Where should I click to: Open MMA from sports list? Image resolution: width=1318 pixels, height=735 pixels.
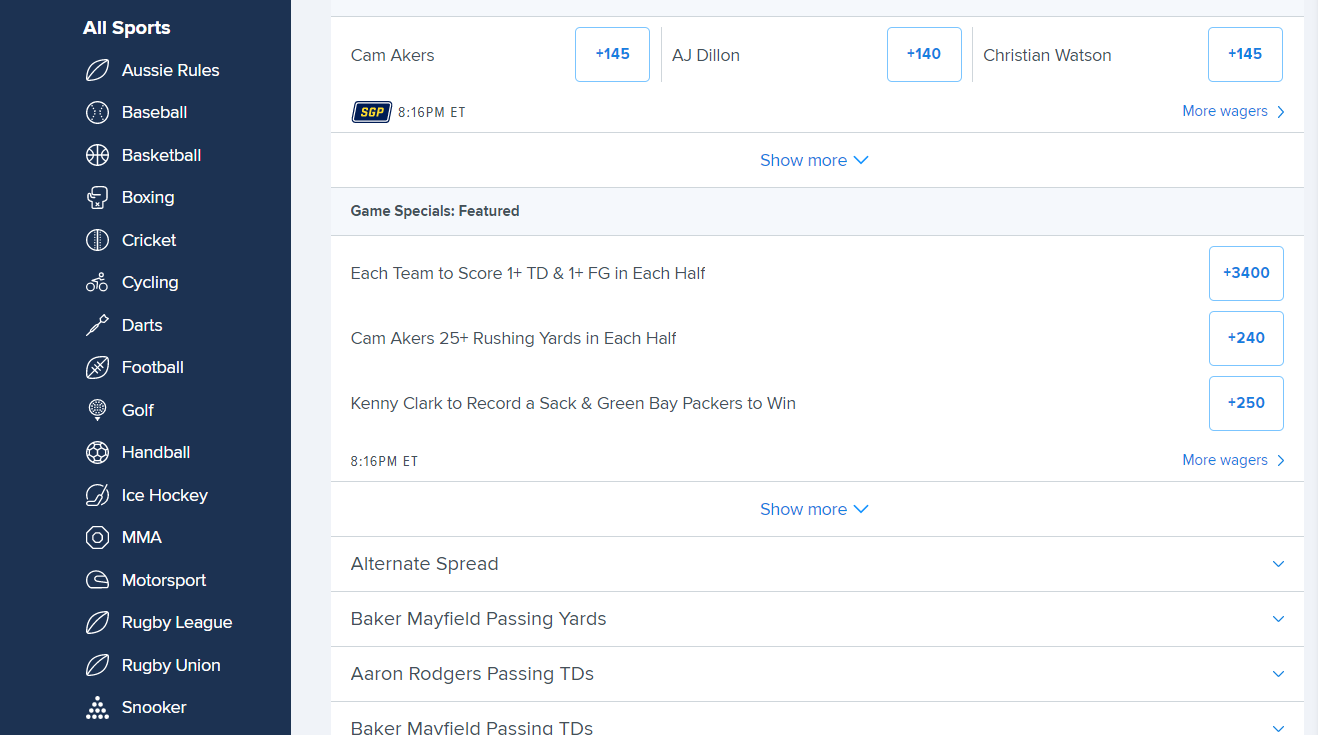click(142, 537)
